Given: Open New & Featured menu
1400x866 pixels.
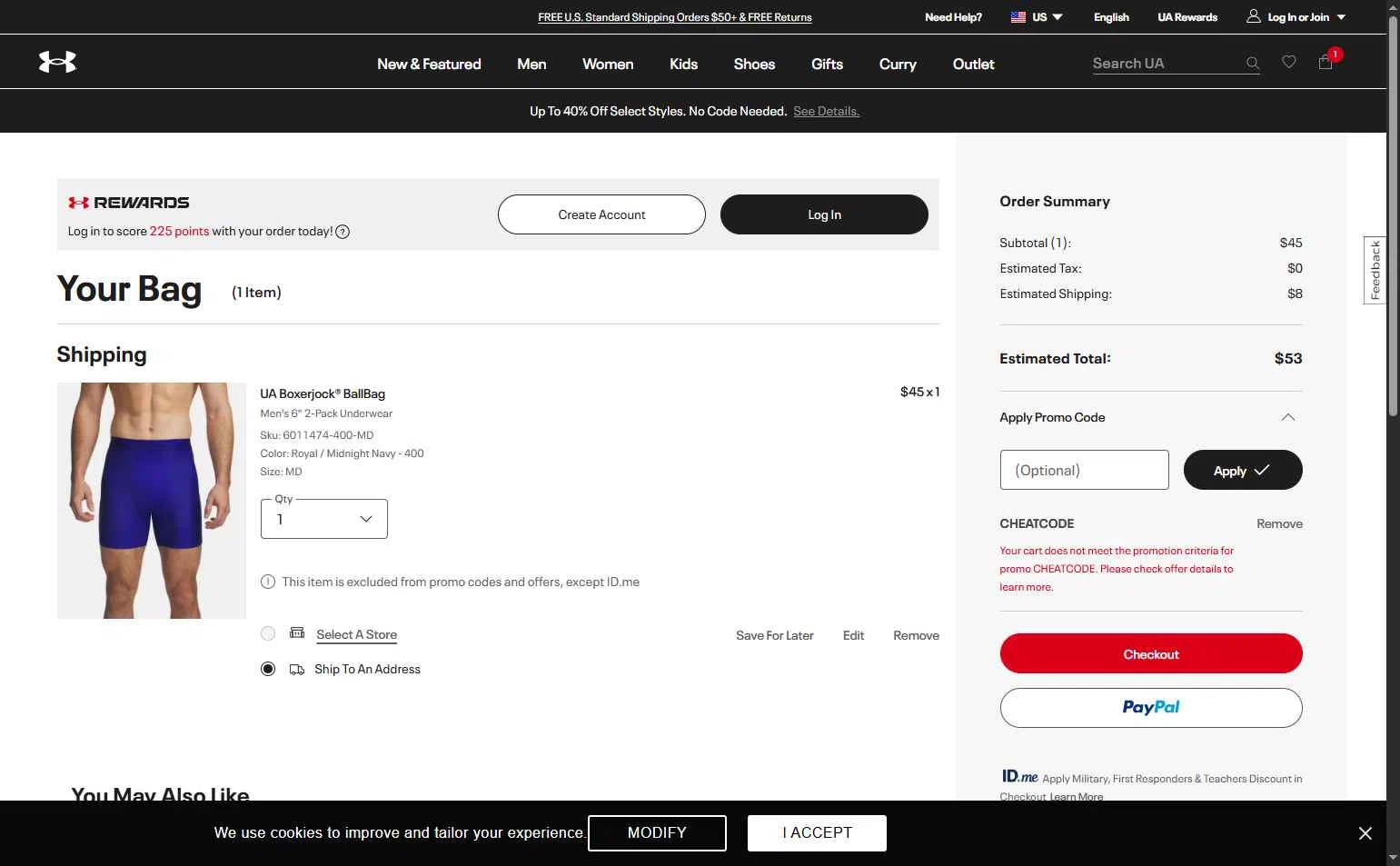Looking at the screenshot, I should [x=429, y=64].
